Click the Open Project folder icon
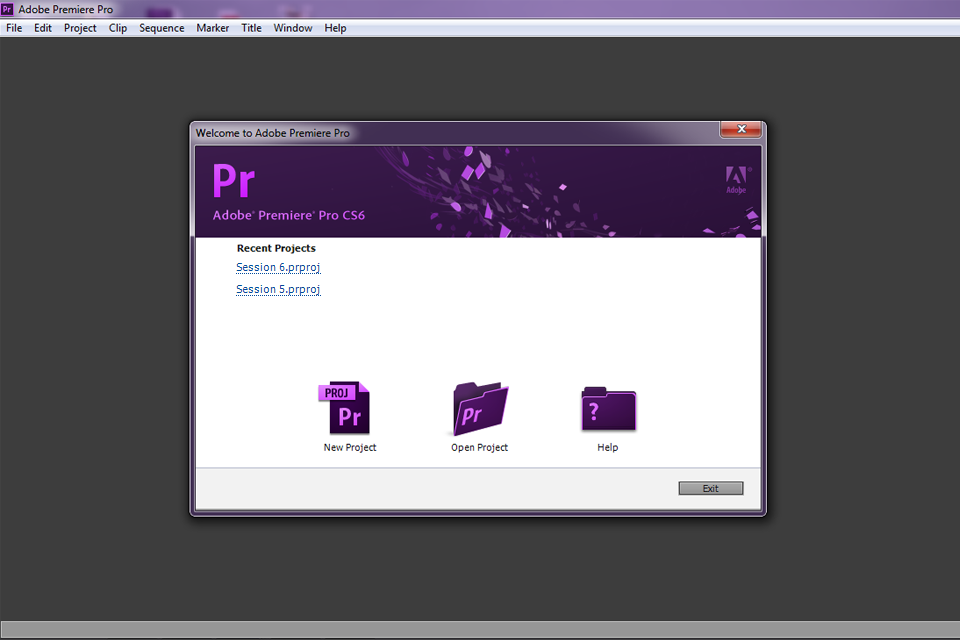 481,408
